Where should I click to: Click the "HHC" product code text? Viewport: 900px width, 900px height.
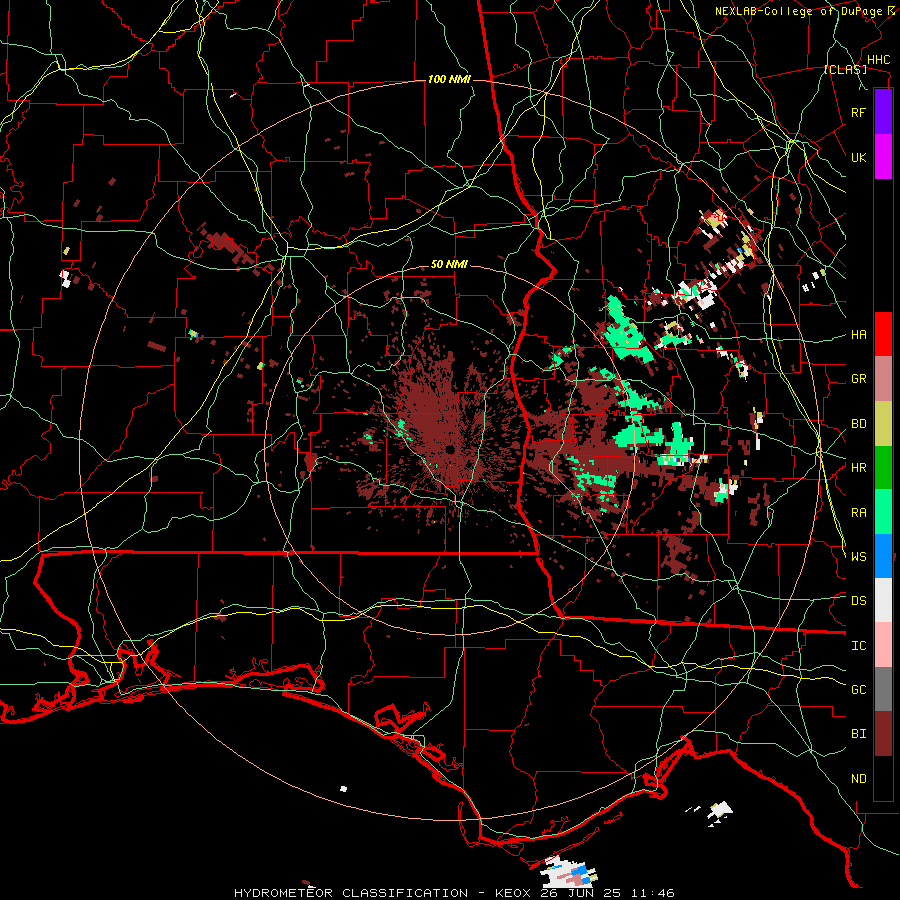[x=879, y=60]
